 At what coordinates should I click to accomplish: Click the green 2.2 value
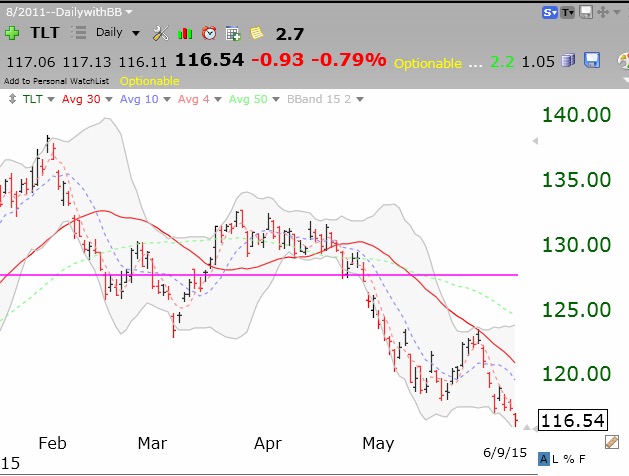[x=502, y=62]
